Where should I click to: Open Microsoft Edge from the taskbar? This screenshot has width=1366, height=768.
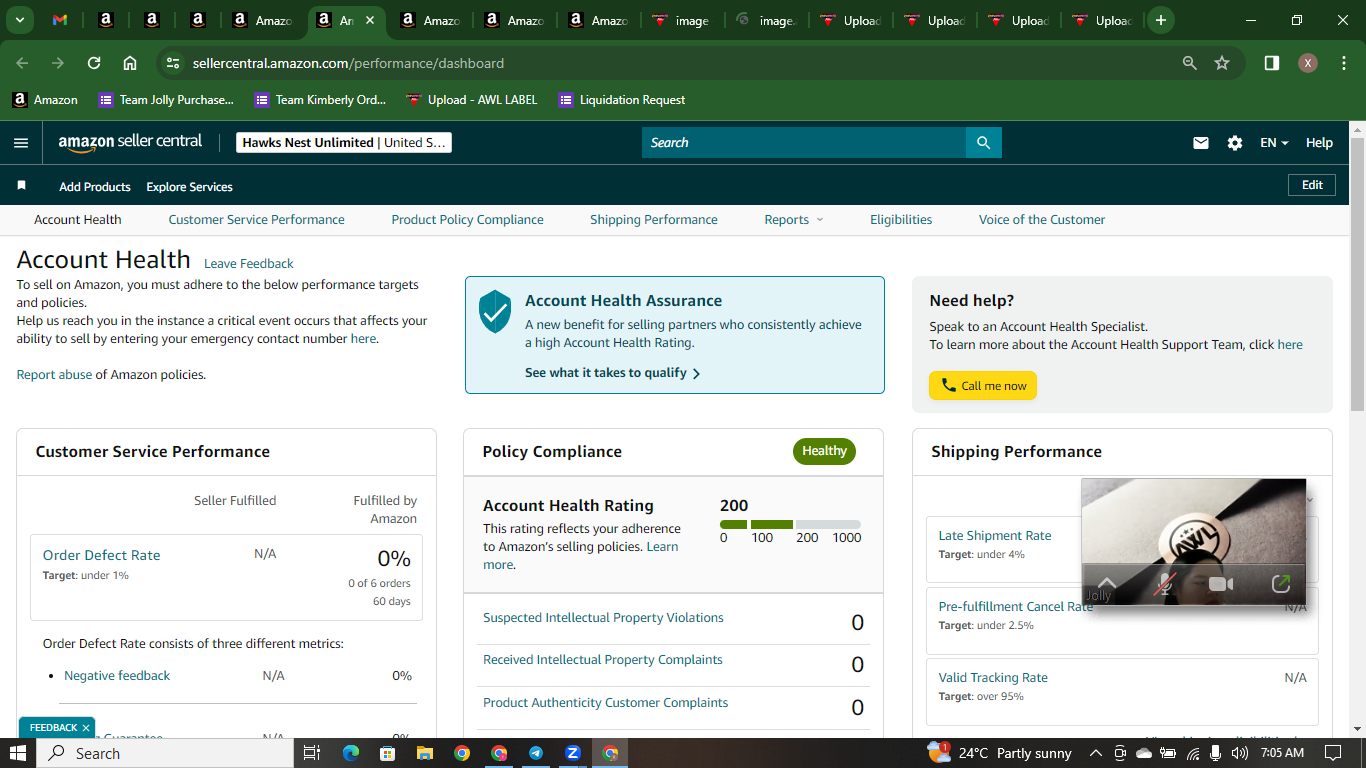pyautogui.click(x=350, y=753)
